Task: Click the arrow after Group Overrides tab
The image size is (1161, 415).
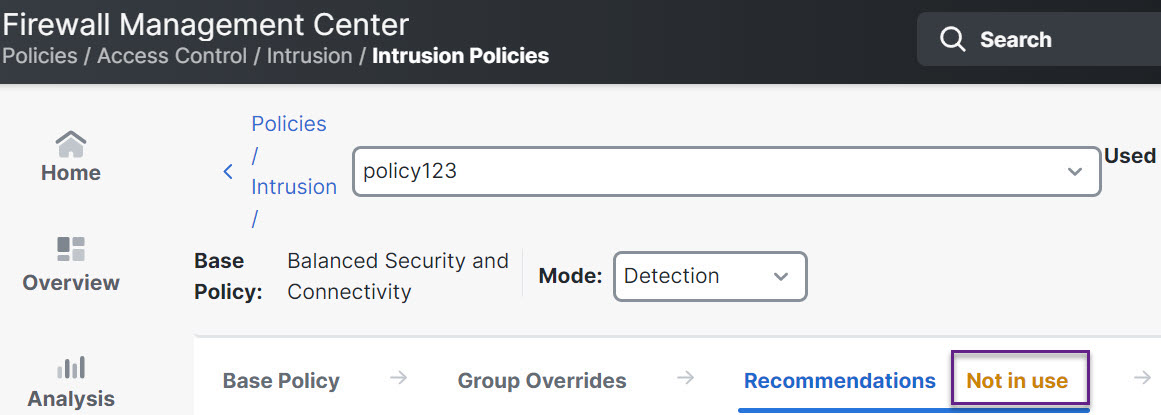Action: pyautogui.click(x=685, y=378)
